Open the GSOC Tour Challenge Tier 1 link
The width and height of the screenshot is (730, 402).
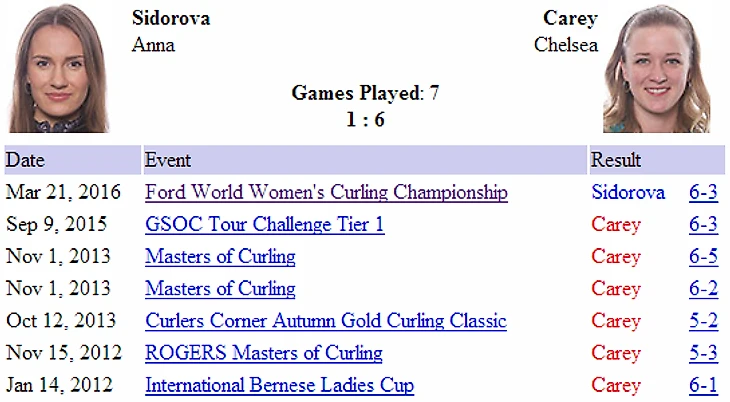point(264,225)
